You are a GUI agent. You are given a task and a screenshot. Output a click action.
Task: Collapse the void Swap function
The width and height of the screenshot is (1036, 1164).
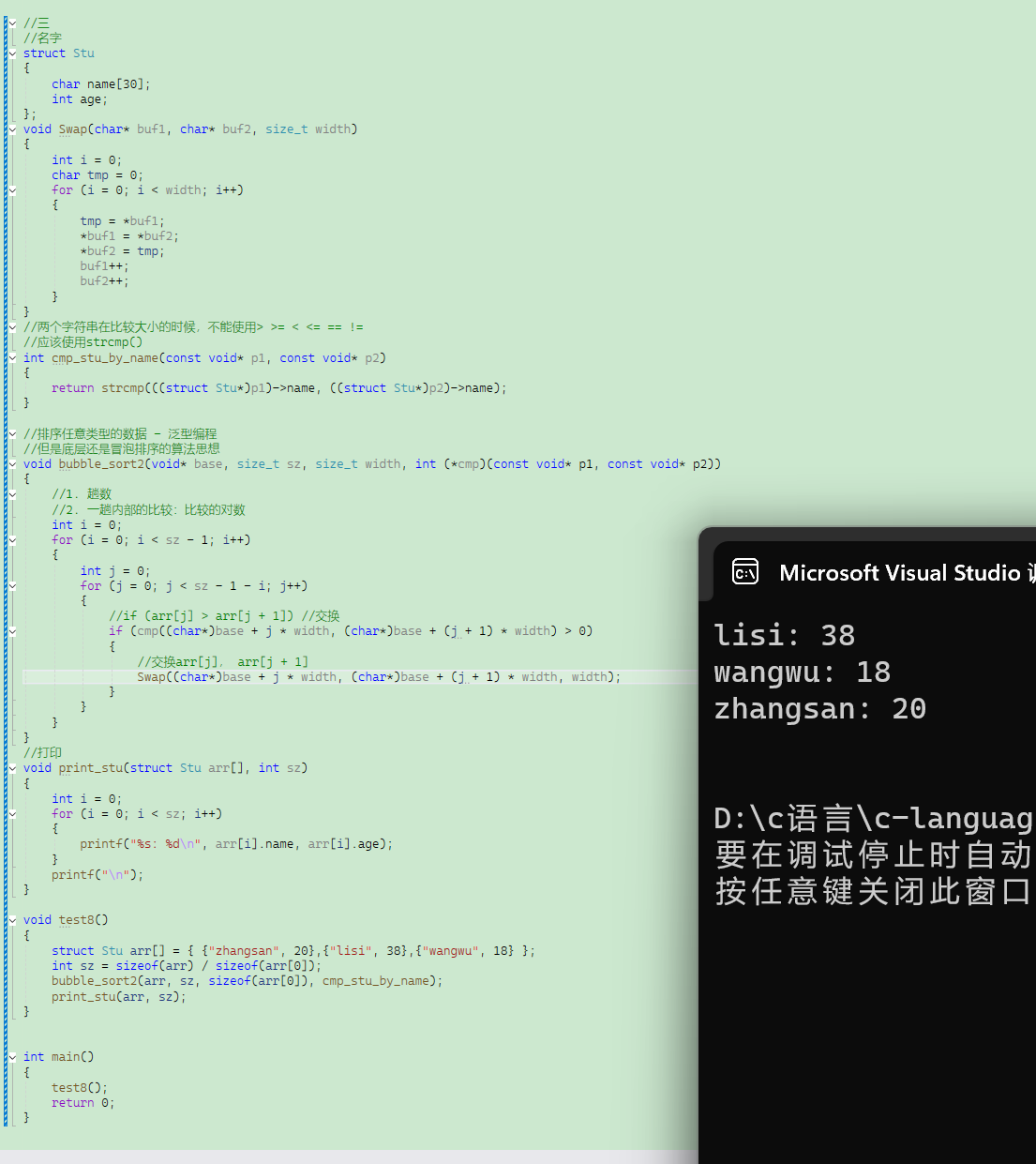pyautogui.click(x=13, y=129)
